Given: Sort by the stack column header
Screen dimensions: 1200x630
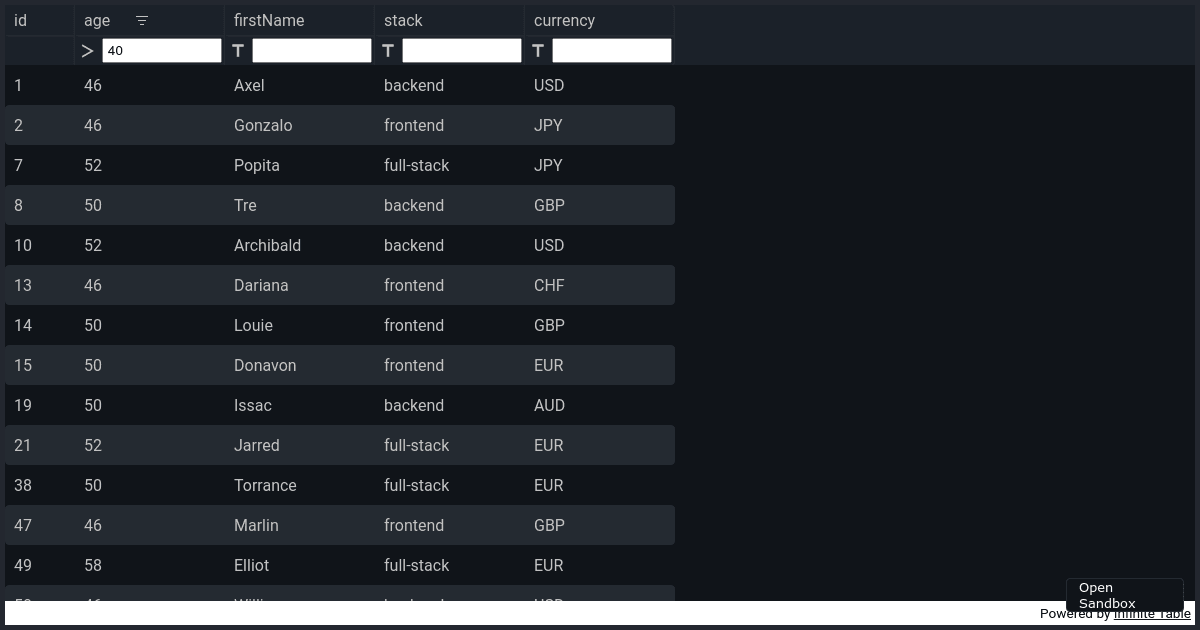Looking at the screenshot, I should tap(450, 20).
